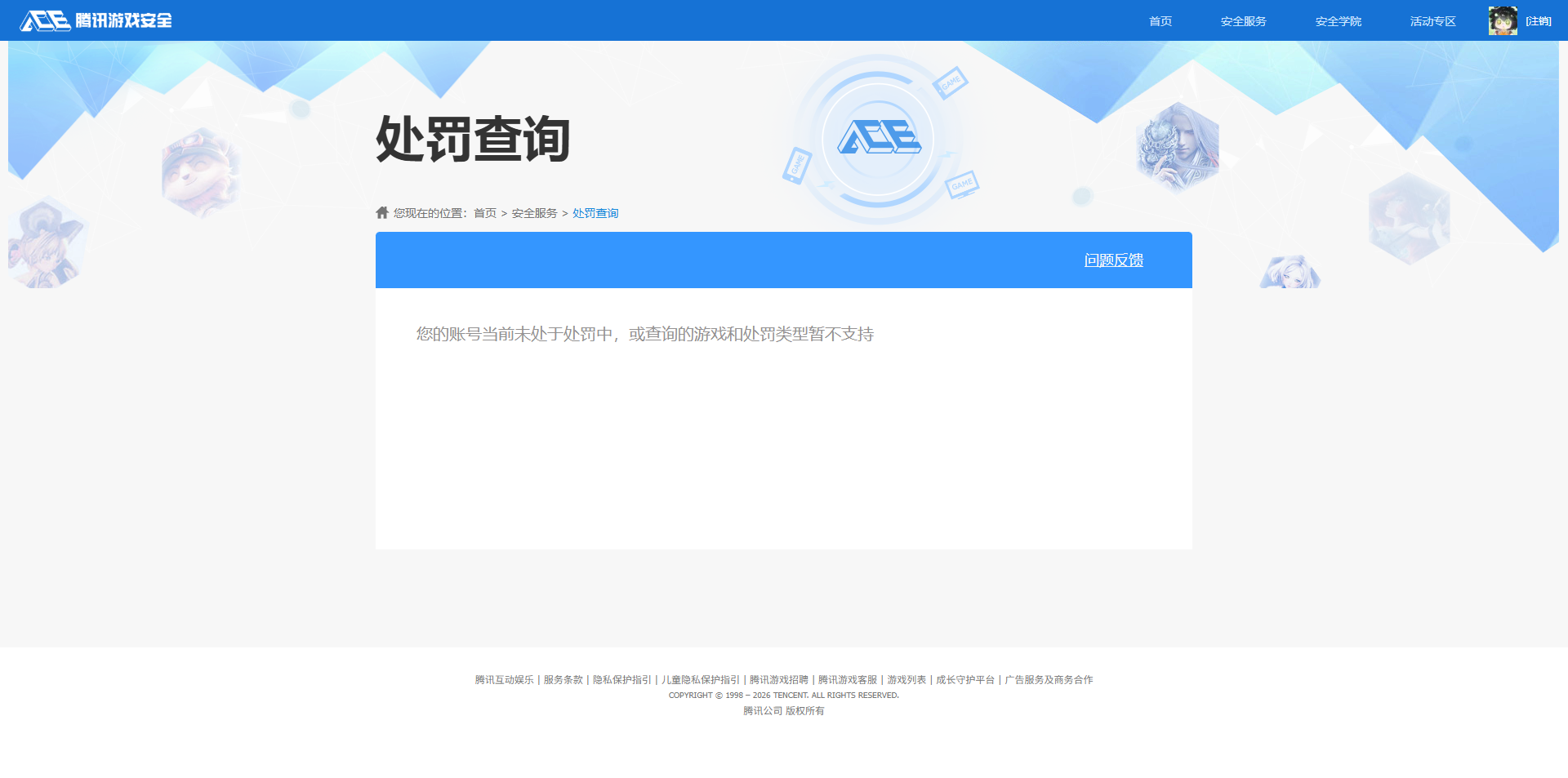Open 腾讯互动娱乐 footer link
1568x778 pixels.
click(504, 680)
